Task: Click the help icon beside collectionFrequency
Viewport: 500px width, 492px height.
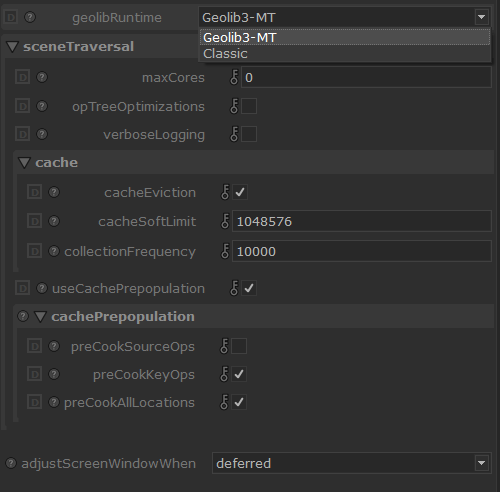Action: [54, 251]
